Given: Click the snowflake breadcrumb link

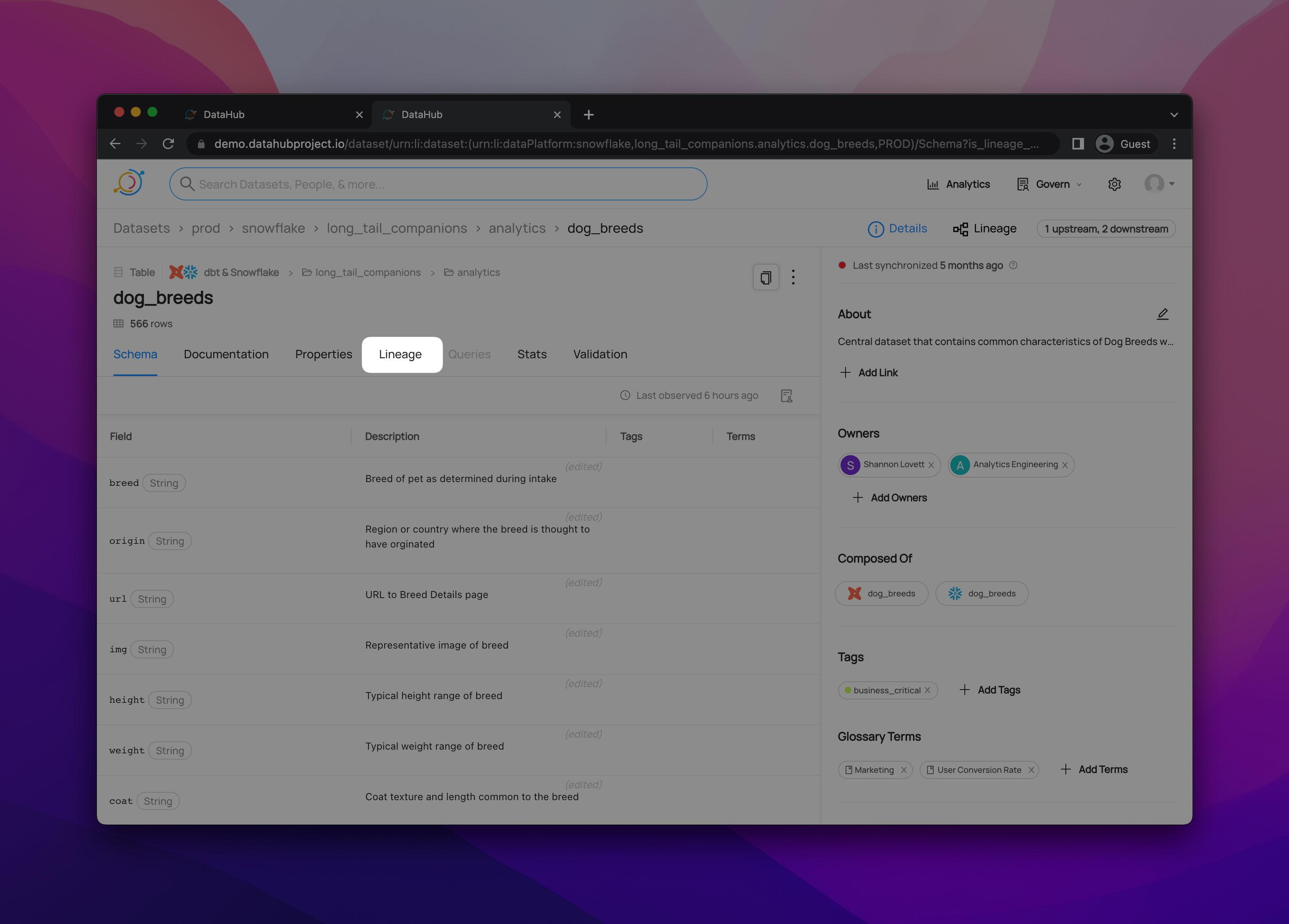Looking at the screenshot, I should pyautogui.click(x=273, y=229).
